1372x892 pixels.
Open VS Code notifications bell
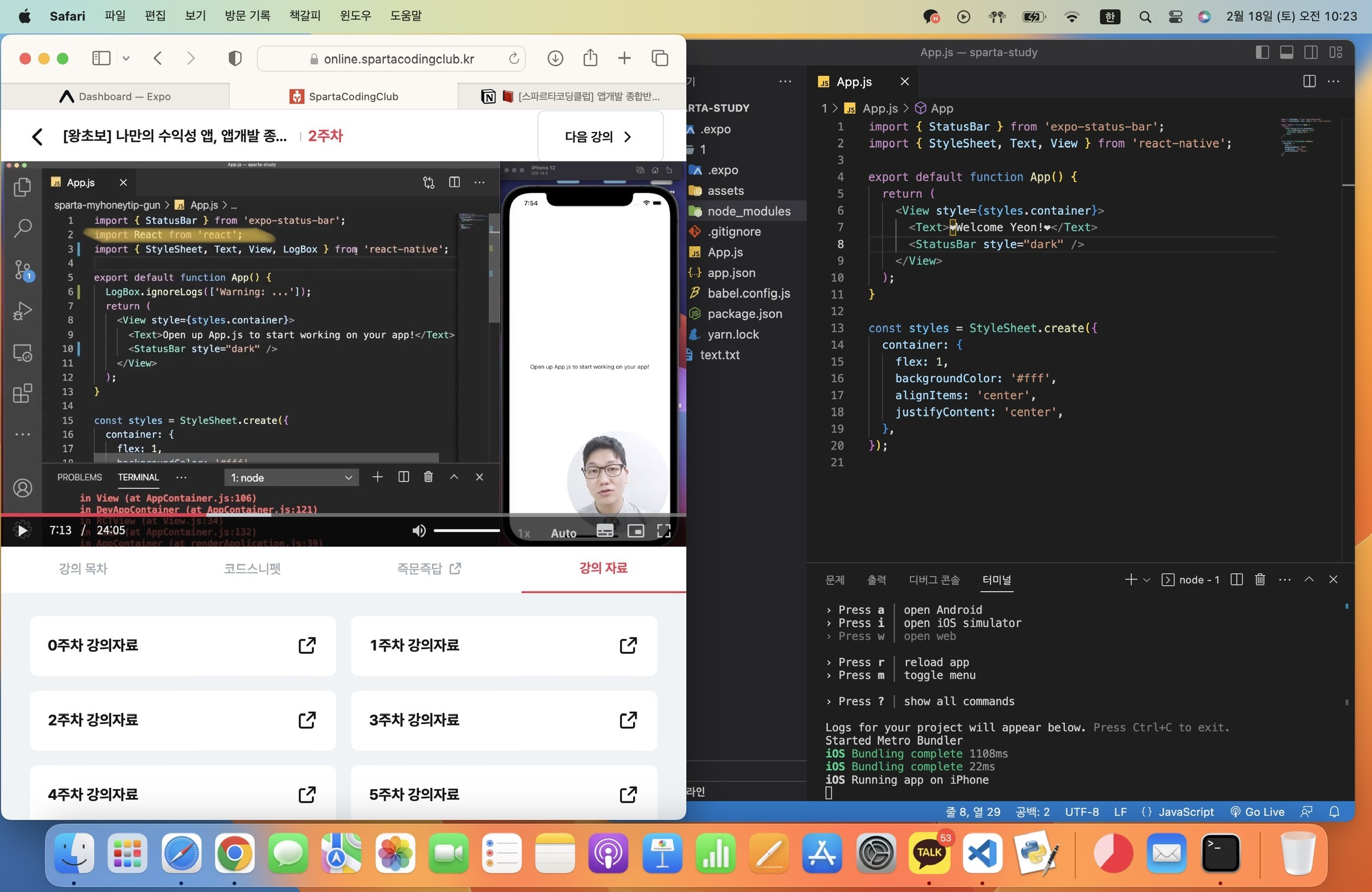point(1334,812)
